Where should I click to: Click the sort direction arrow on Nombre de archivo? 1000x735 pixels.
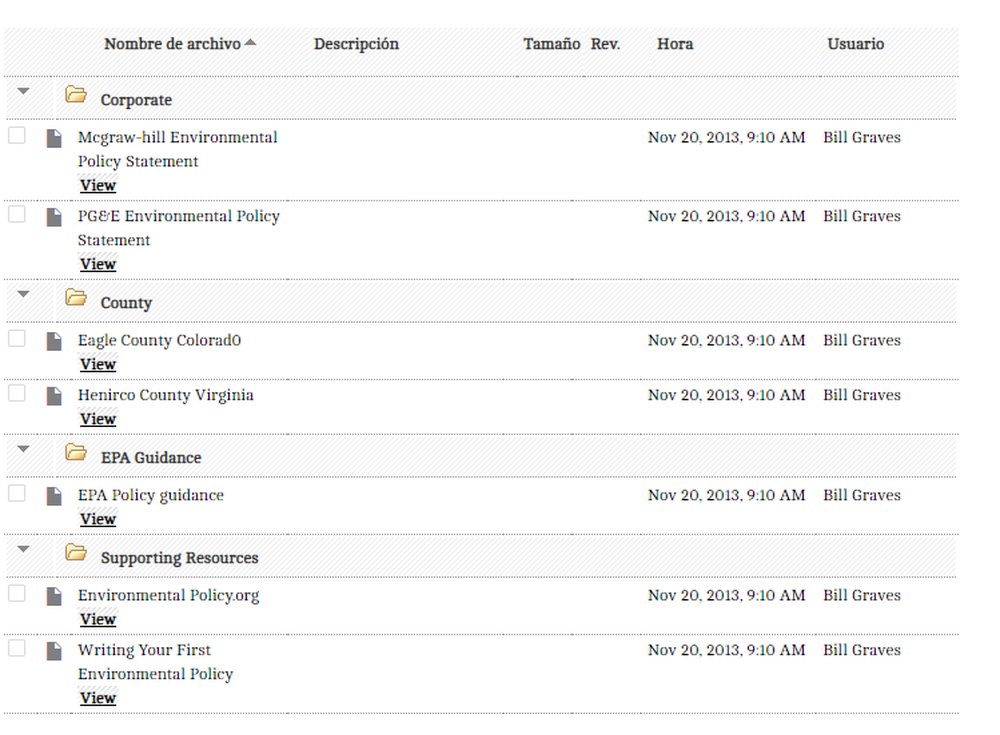pos(250,40)
